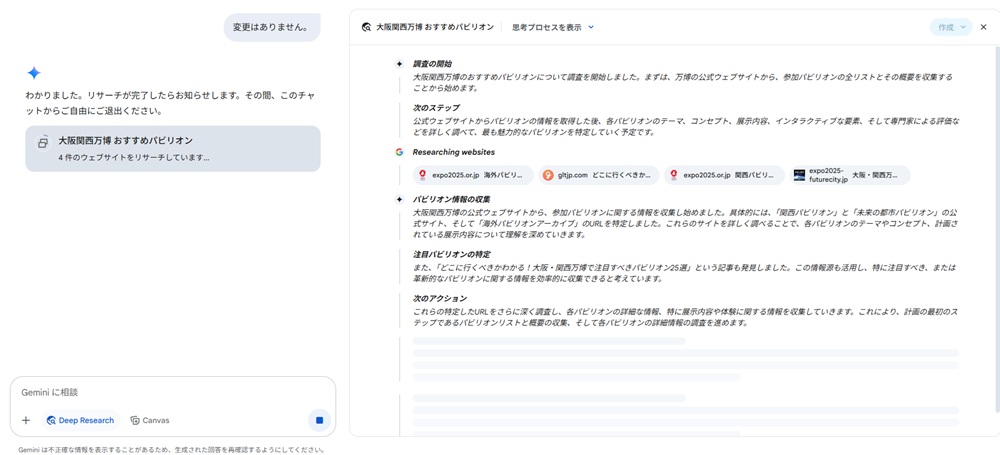
Task: Click the plus attach icon in prompt box
Action: (26, 421)
